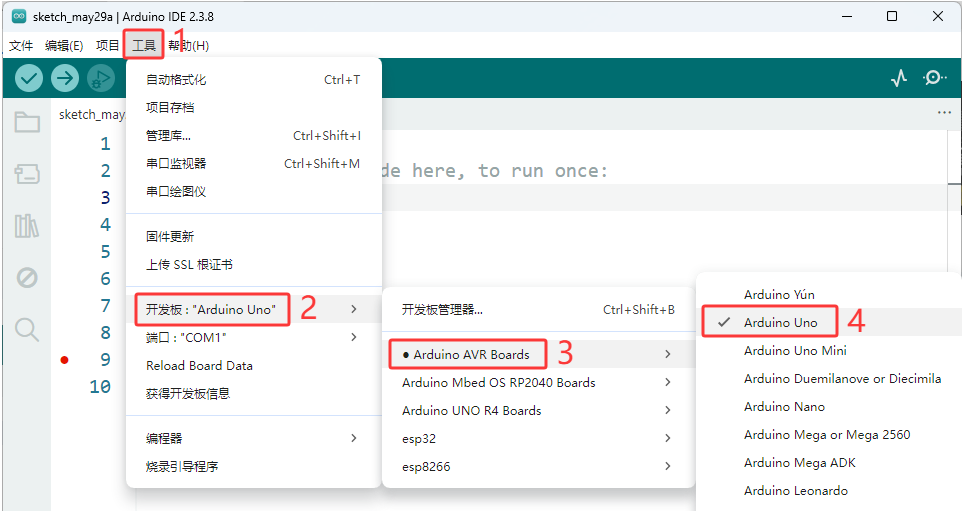
Task: Open 串口绘图仪 from the menu
Action: (254, 192)
